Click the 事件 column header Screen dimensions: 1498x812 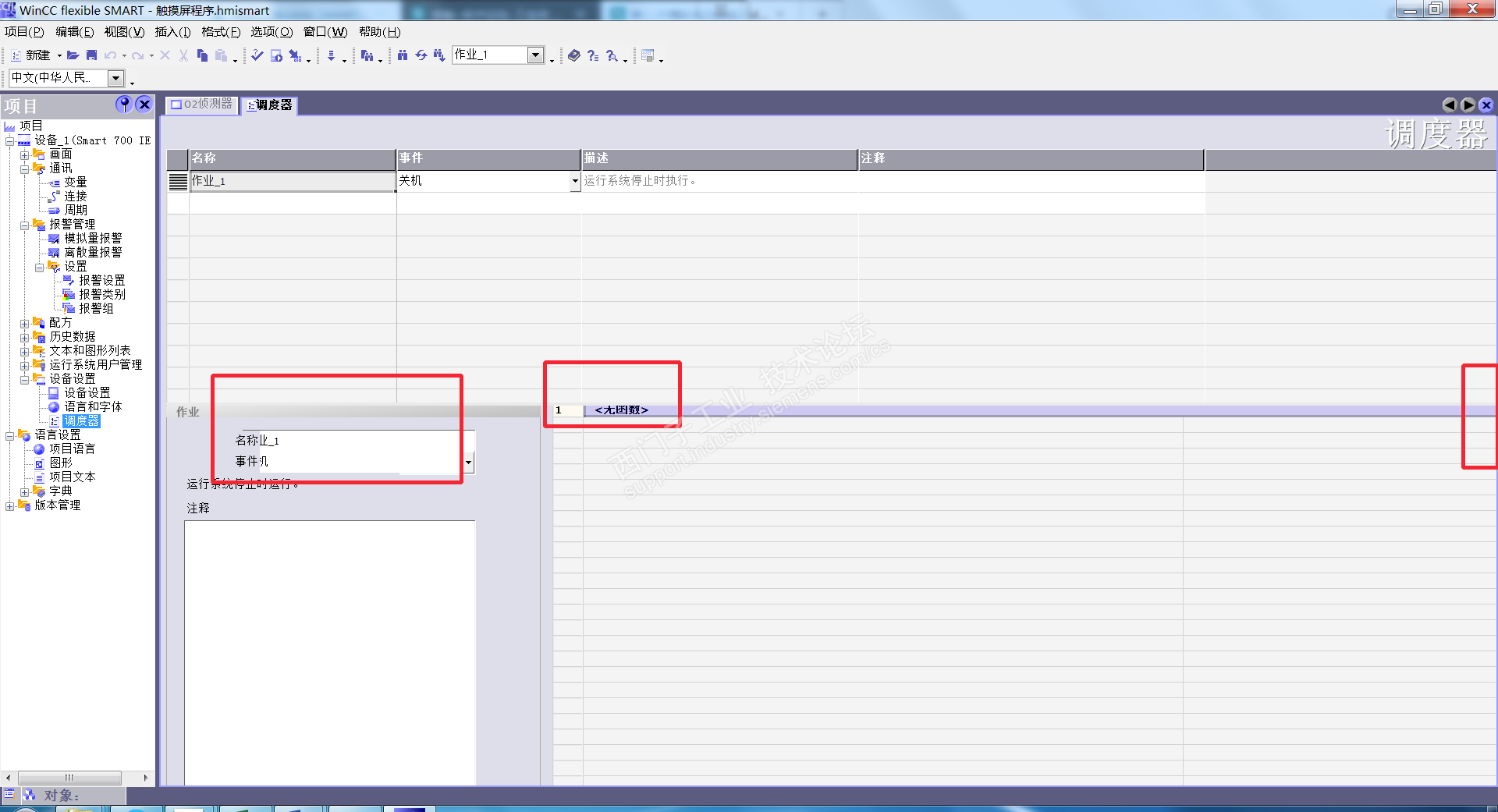tap(488, 159)
